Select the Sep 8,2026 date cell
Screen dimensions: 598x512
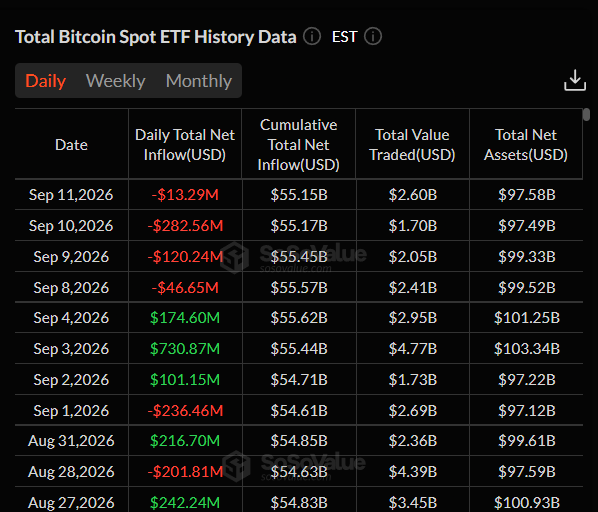coord(71,287)
